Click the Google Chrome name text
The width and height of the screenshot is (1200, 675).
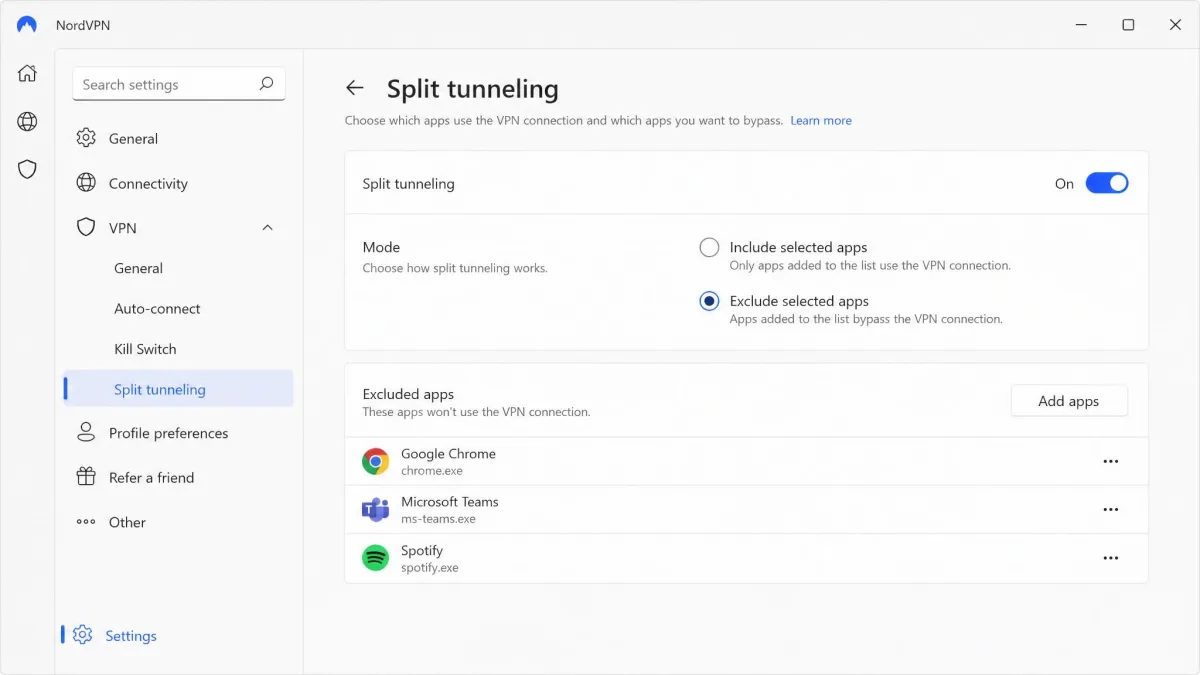click(x=448, y=453)
